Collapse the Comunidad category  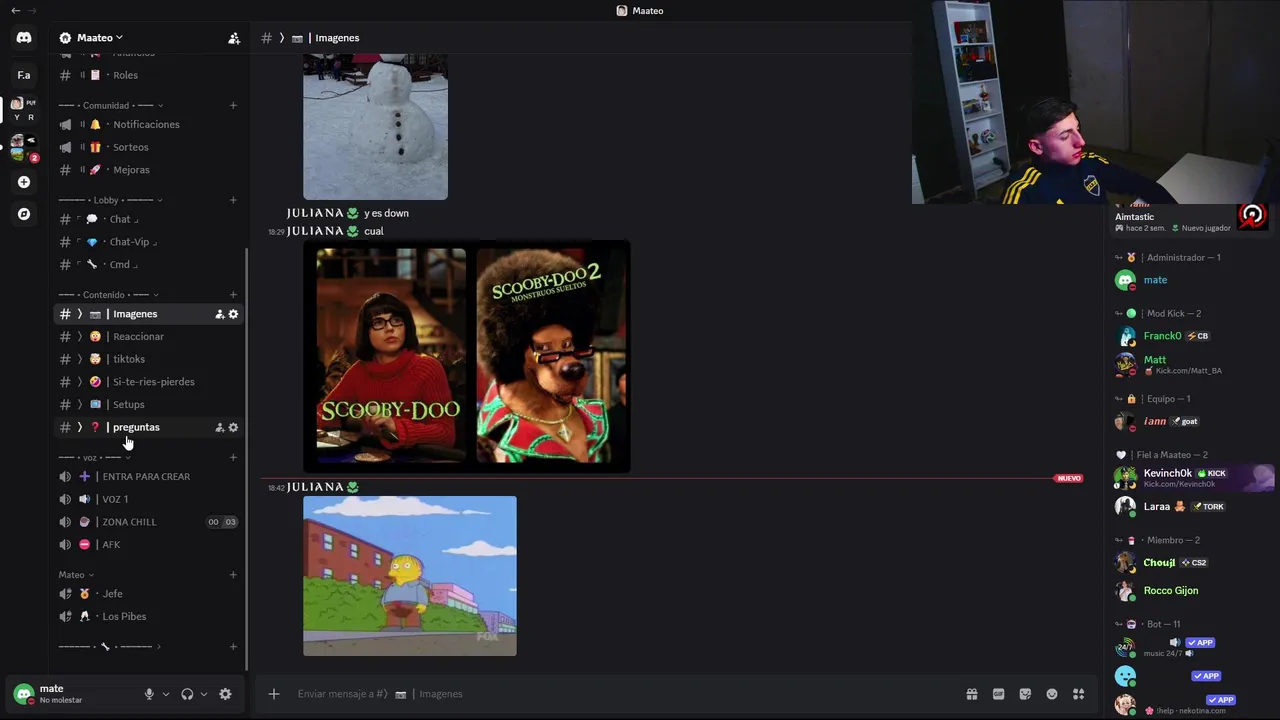(111, 105)
